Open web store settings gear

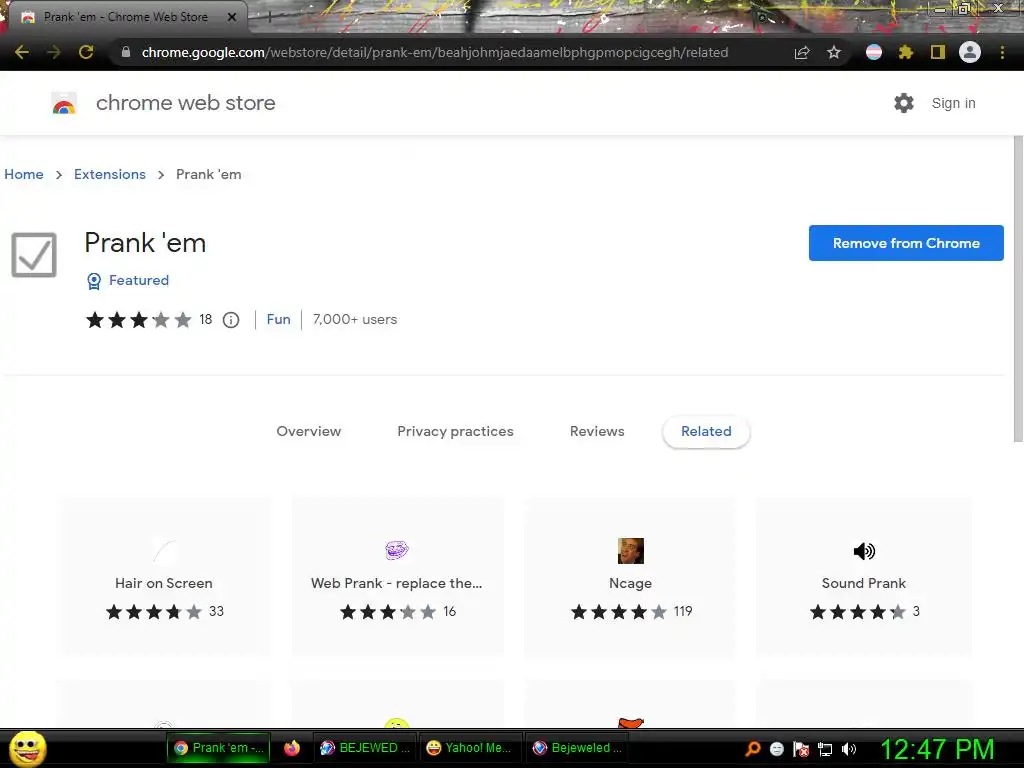[x=904, y=103]
